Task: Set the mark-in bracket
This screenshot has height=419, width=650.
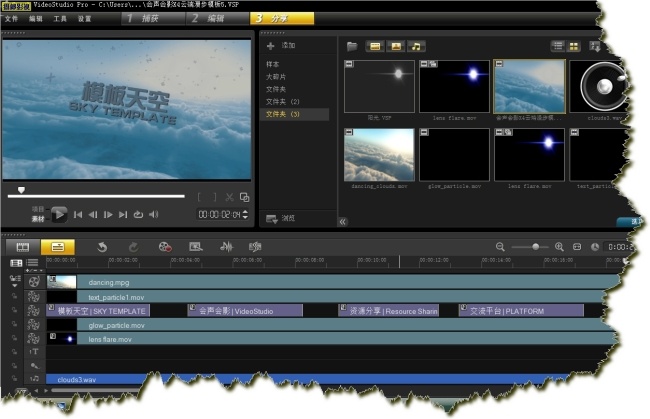Action: coord(199,197)
